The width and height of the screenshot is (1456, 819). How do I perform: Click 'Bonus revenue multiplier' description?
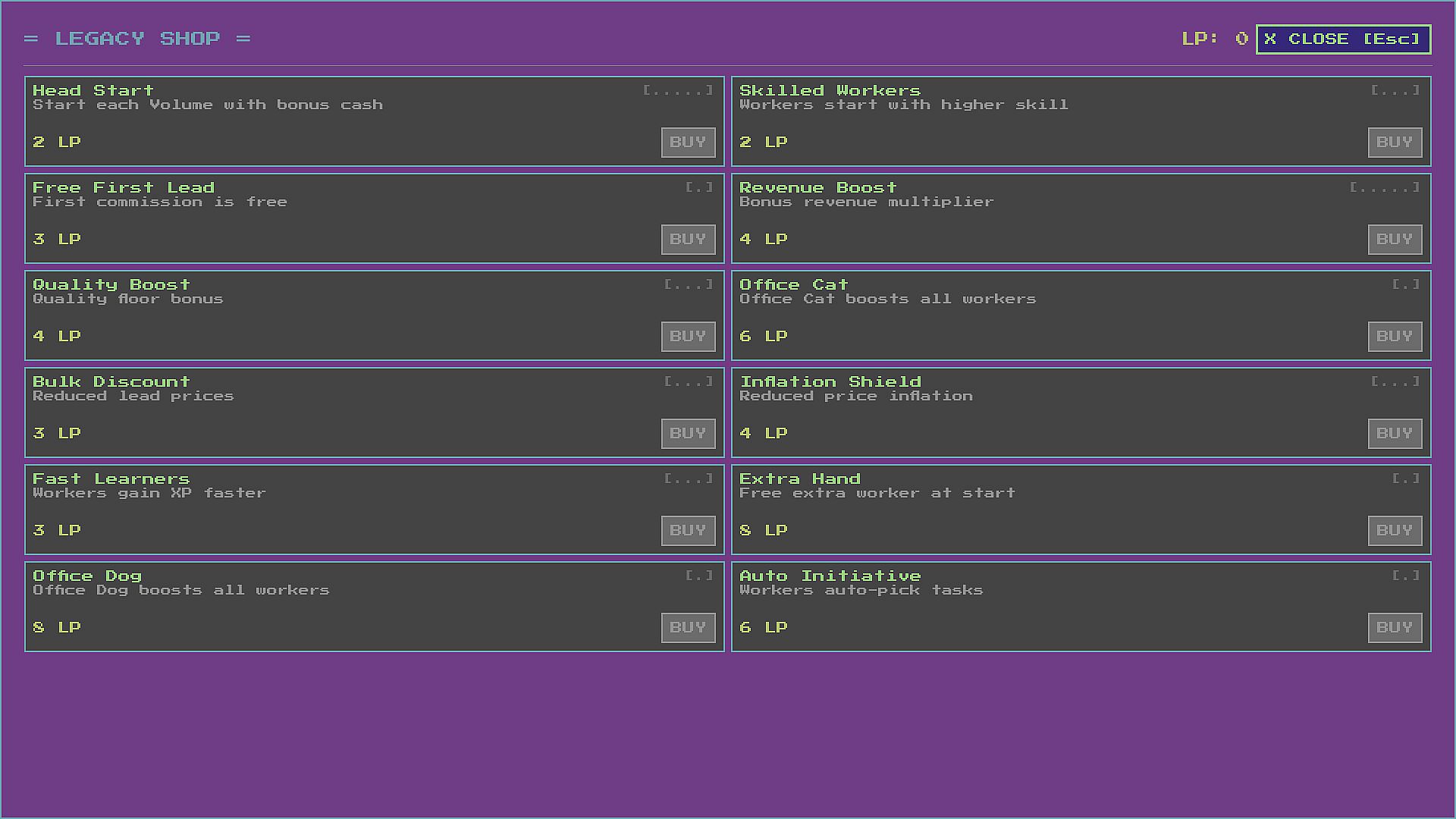[x=867, y=202]
